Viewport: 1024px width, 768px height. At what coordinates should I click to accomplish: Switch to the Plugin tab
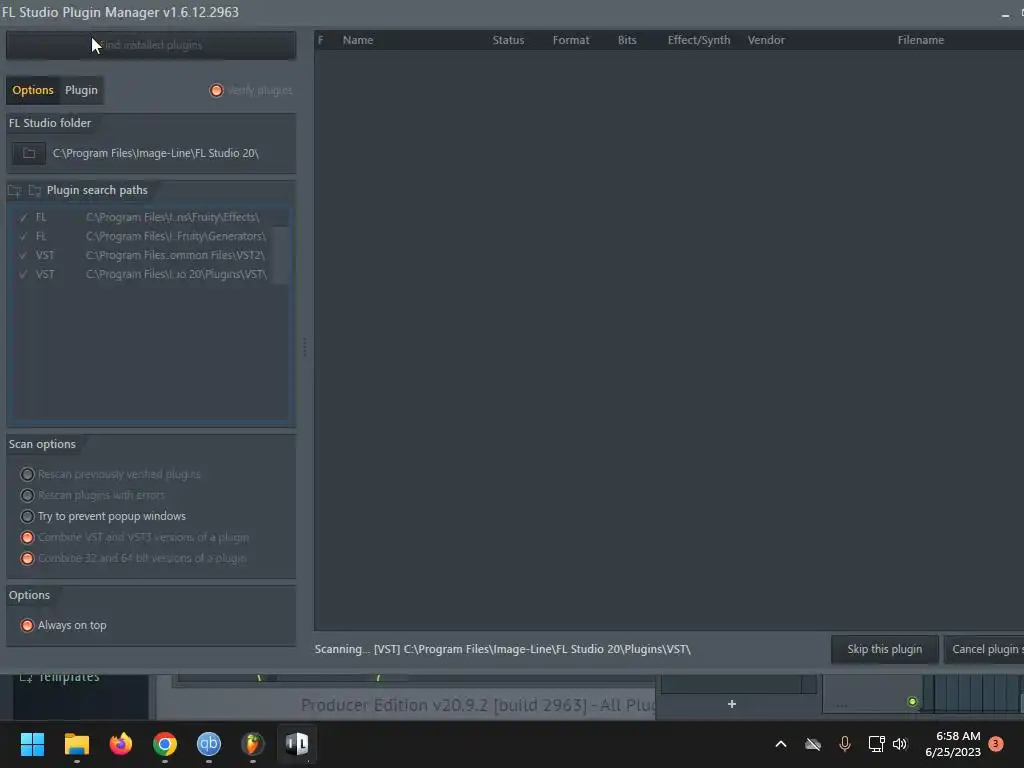81,90
